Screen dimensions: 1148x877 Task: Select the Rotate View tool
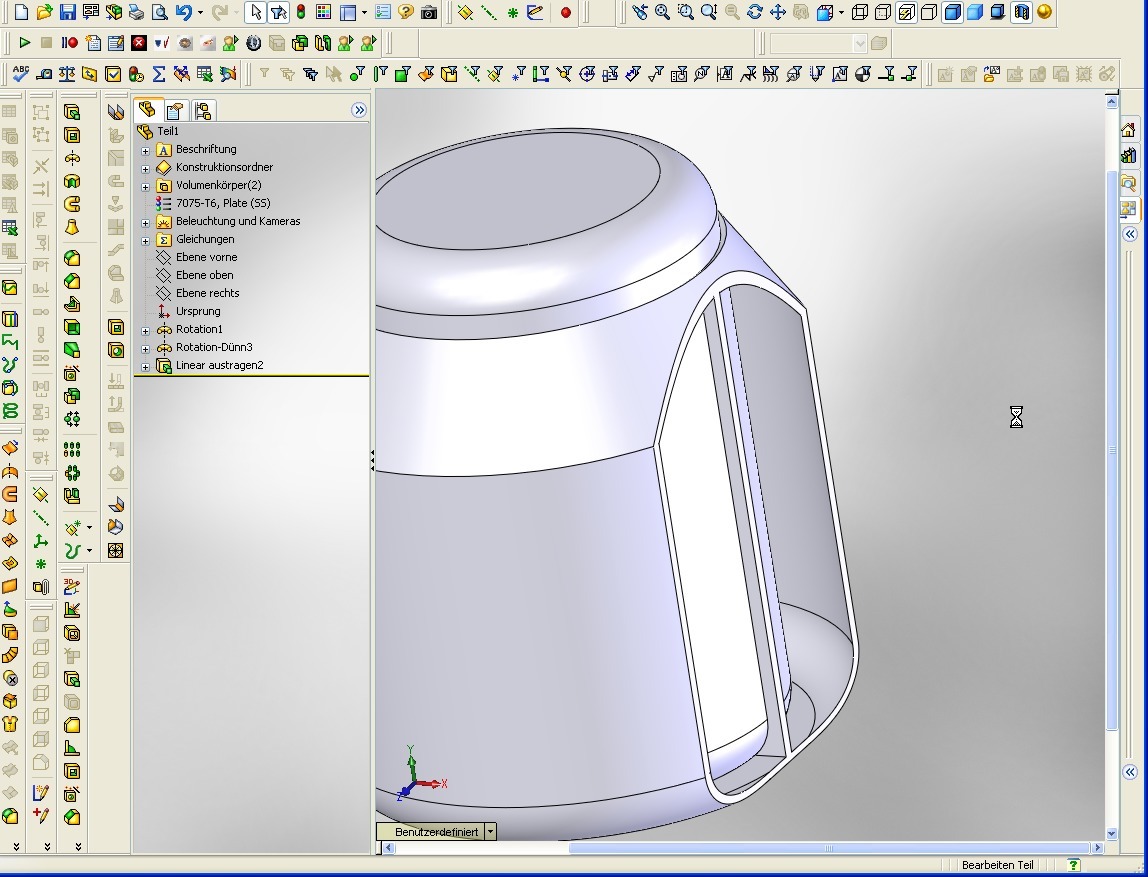pyautogui.click(x=754, y=13)
